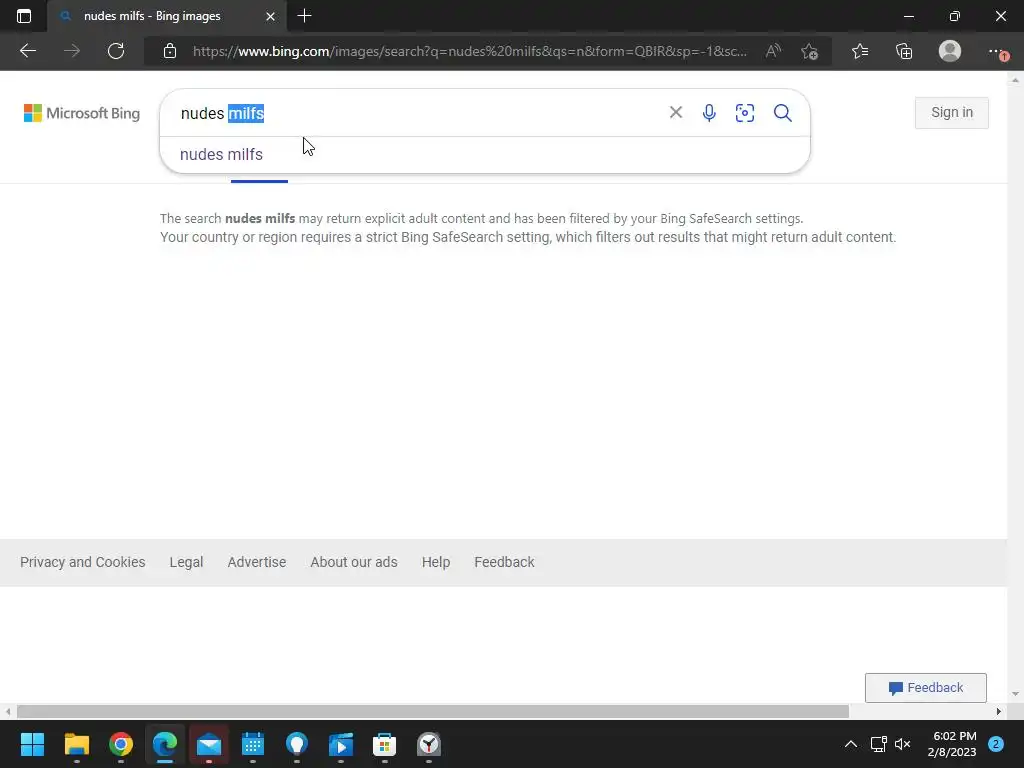Click the Edge icon in taskbar
Viewport: 1024px width, 768px height.
(165, 744)
